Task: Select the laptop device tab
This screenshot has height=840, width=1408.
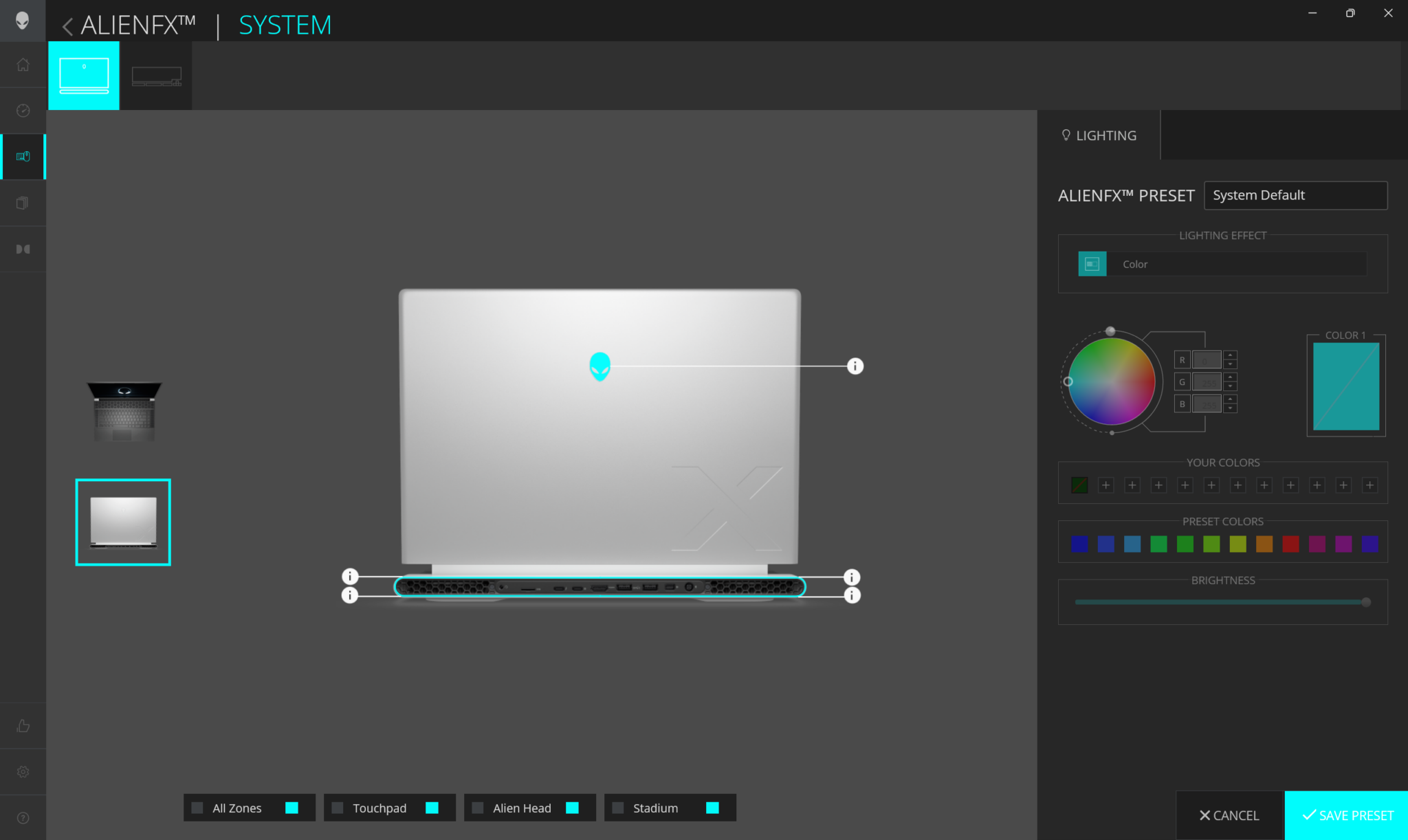Action: point(84,76)
